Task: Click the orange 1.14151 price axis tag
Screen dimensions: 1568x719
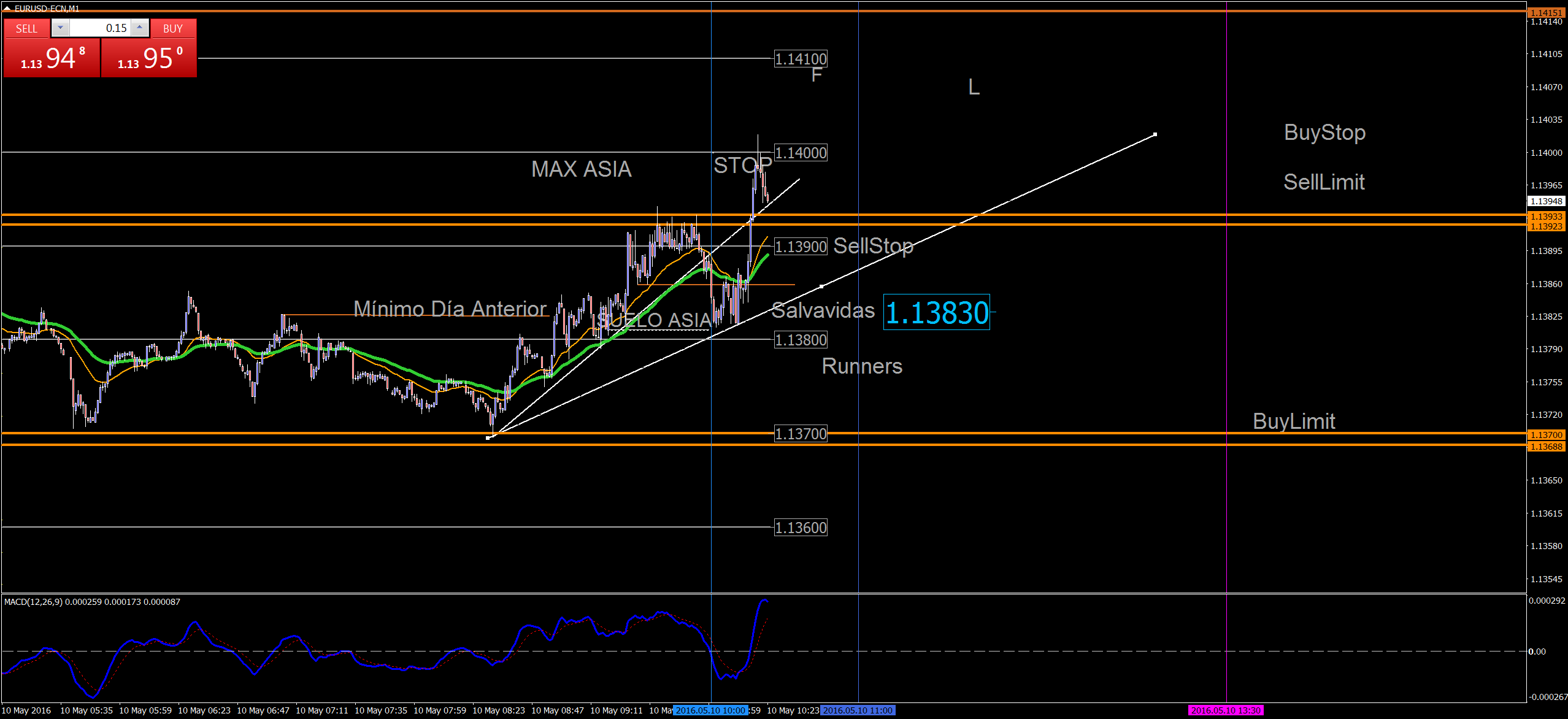Action: pyautogui.click(x=1545, y=12)
